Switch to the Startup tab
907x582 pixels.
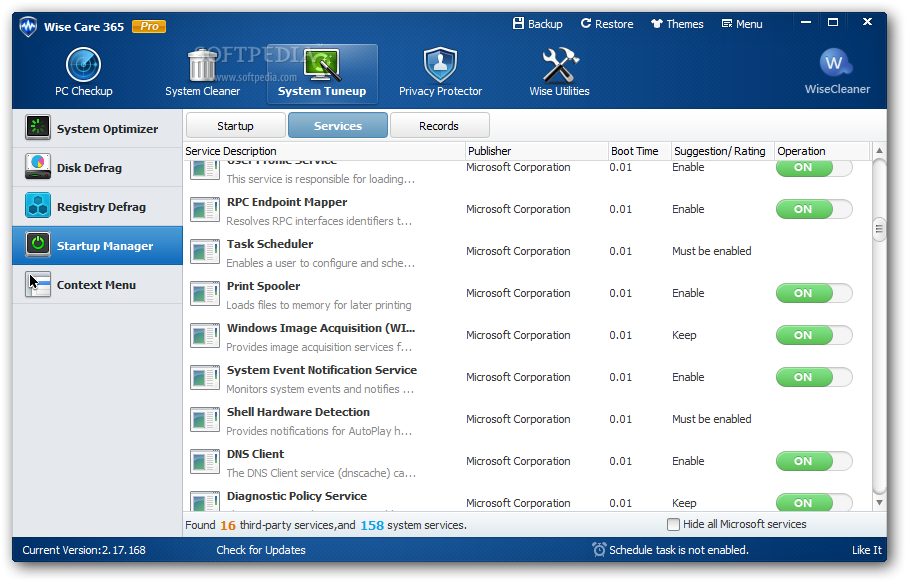235,126
